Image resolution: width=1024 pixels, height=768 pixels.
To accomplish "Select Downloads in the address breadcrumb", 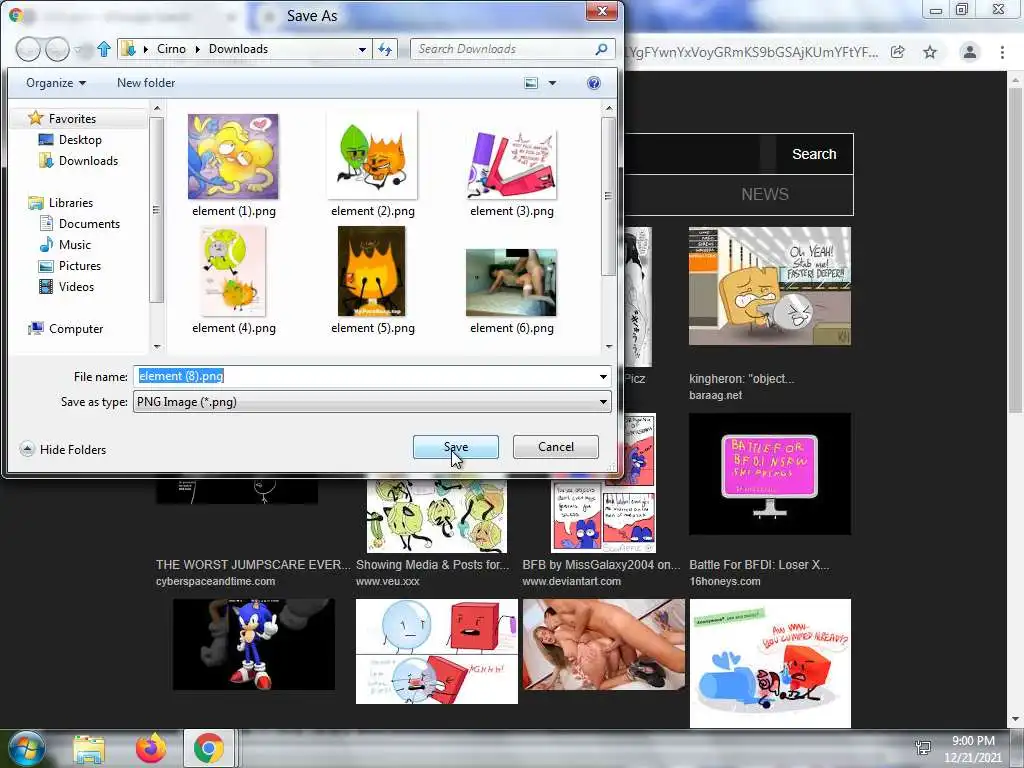I will [x=238, y=49].
